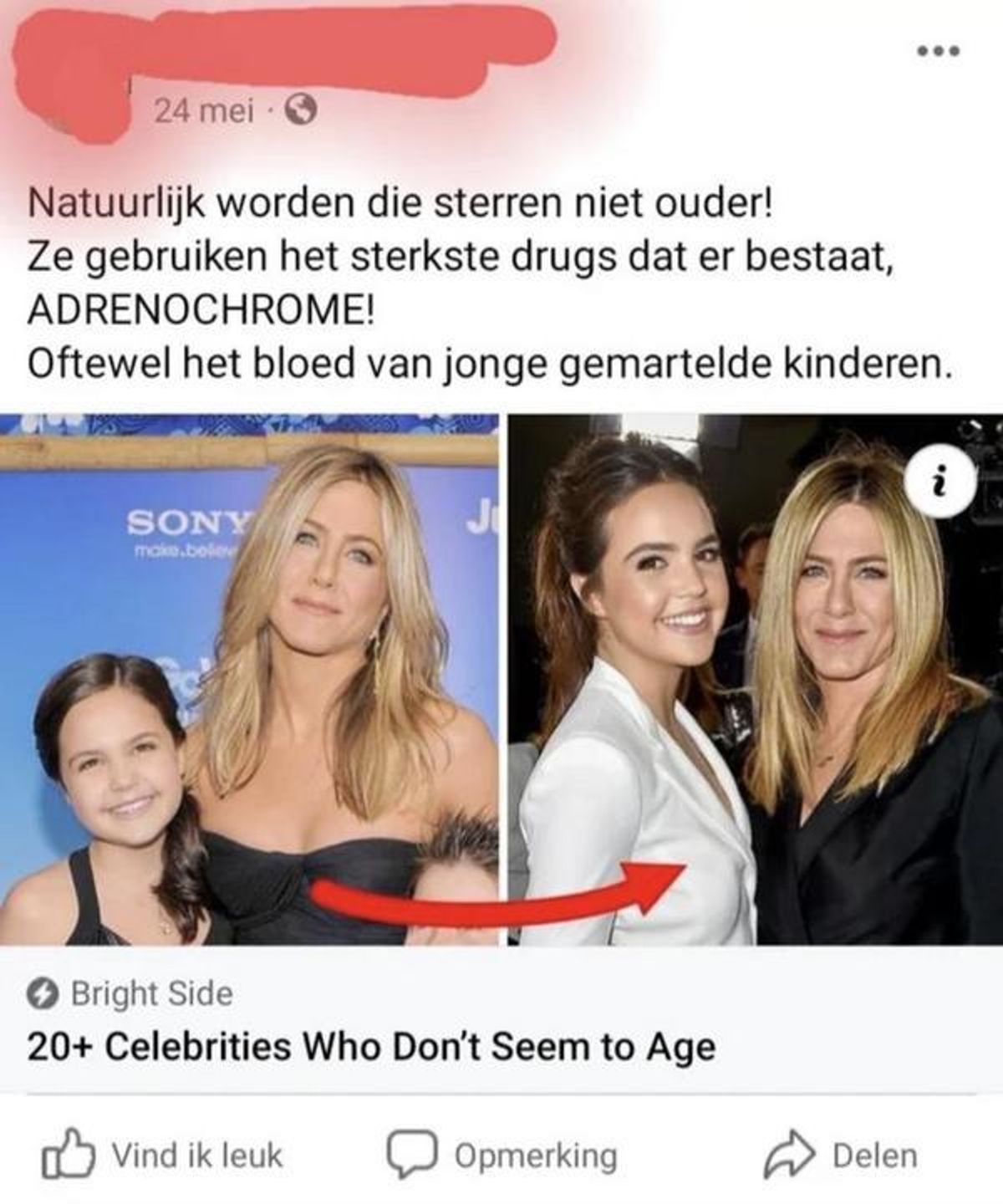1003x1204 pixels.
Task: Open the "20+ Celebrities Who Don't Seem to Age" headline
Action: (371, 1047)
